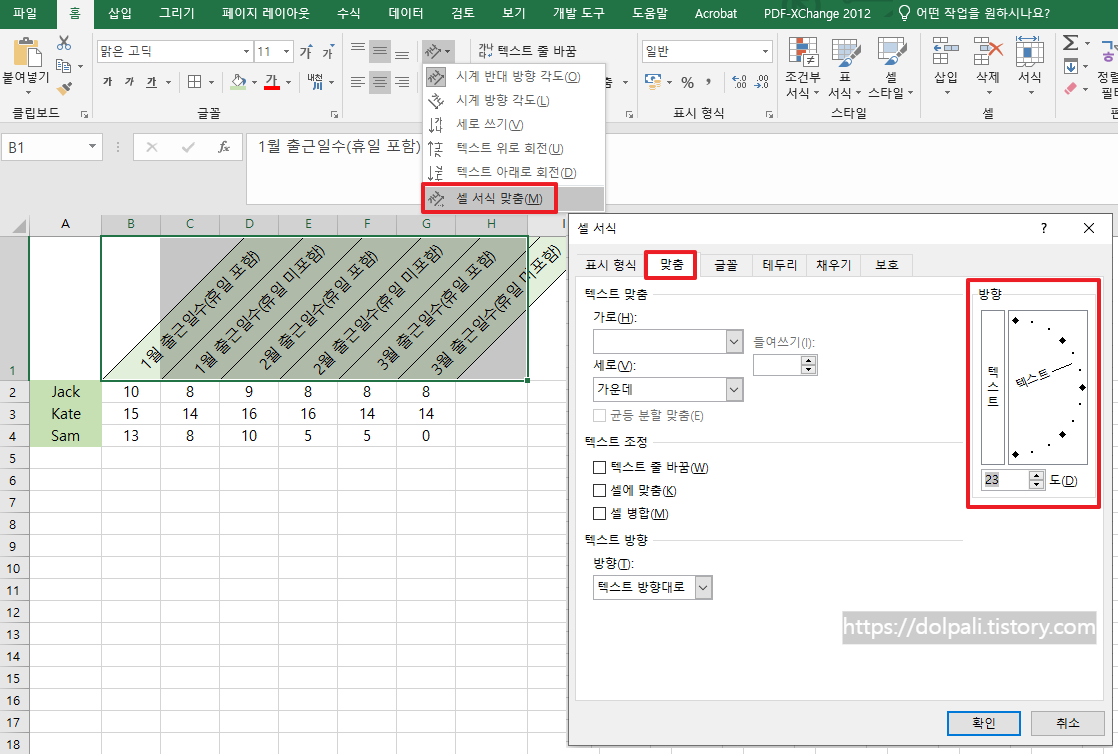
Task: Click the Paste (붙여넣기) clipboard icon
Action: tap(26, 52)
